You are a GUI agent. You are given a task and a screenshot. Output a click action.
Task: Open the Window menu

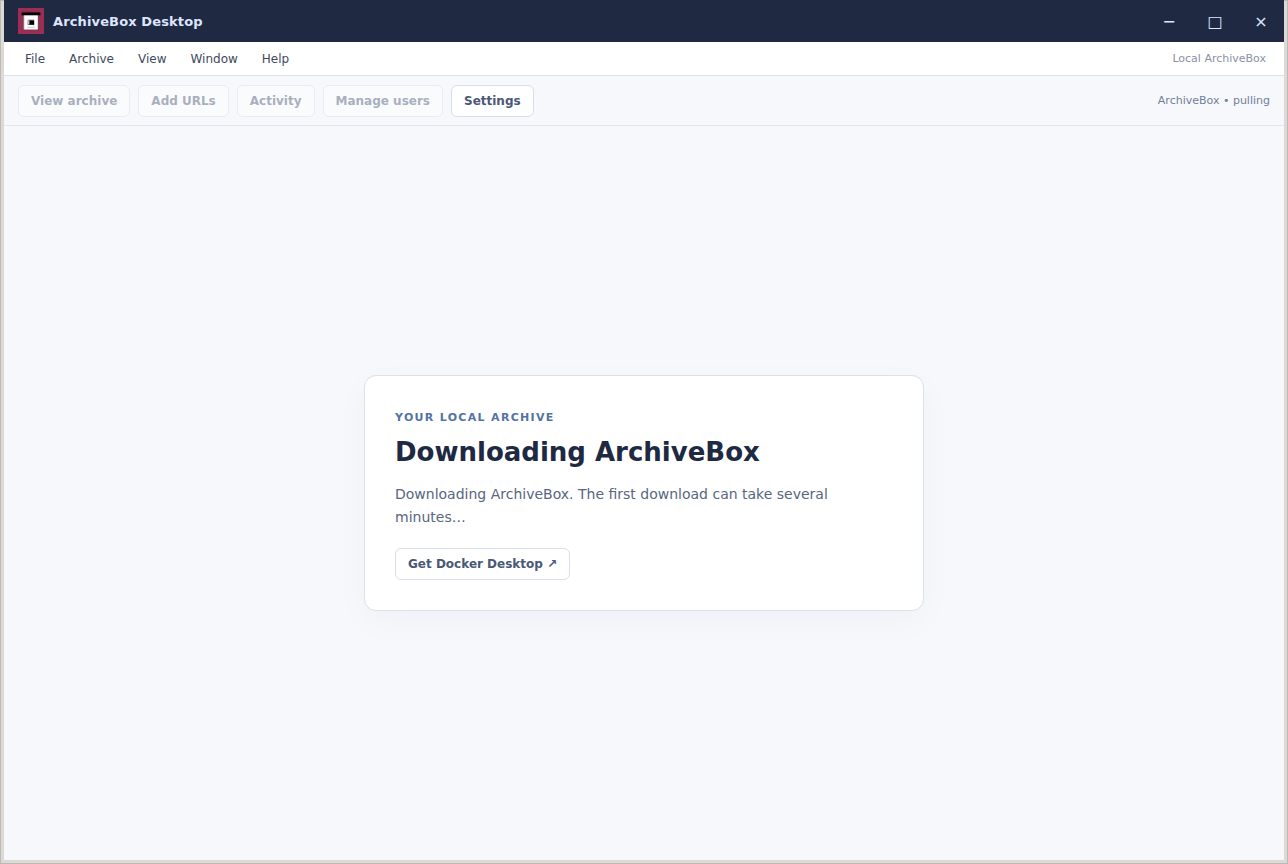214,59
